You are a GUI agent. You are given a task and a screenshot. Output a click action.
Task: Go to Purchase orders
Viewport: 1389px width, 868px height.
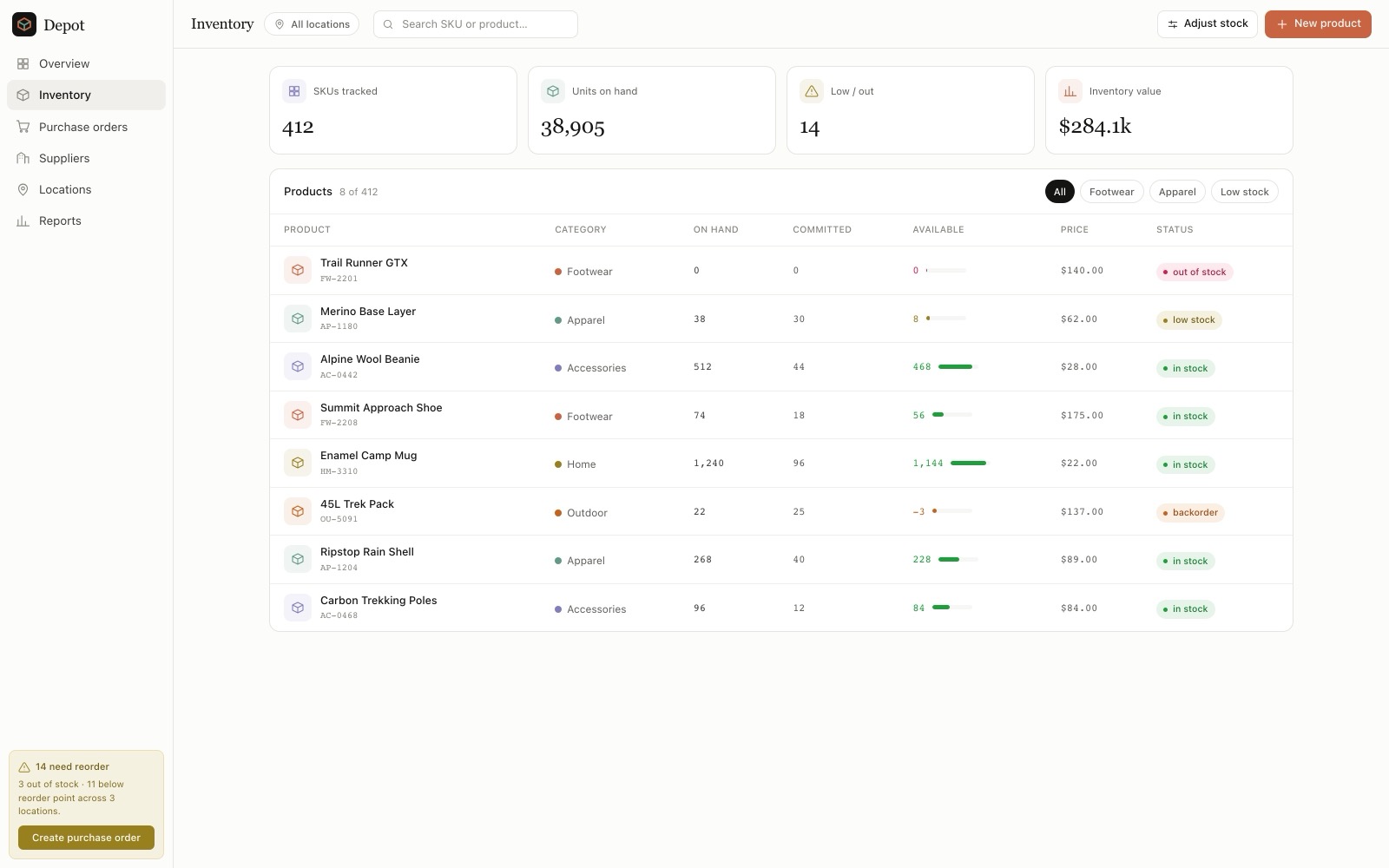[86, 127]
